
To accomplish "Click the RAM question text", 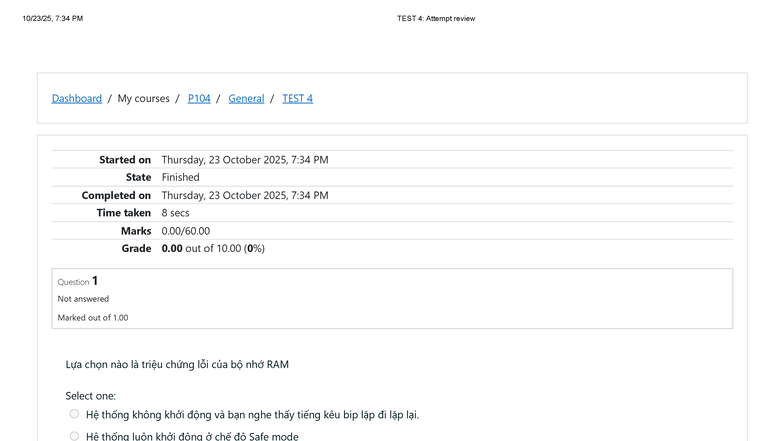I will coord(177,364).
